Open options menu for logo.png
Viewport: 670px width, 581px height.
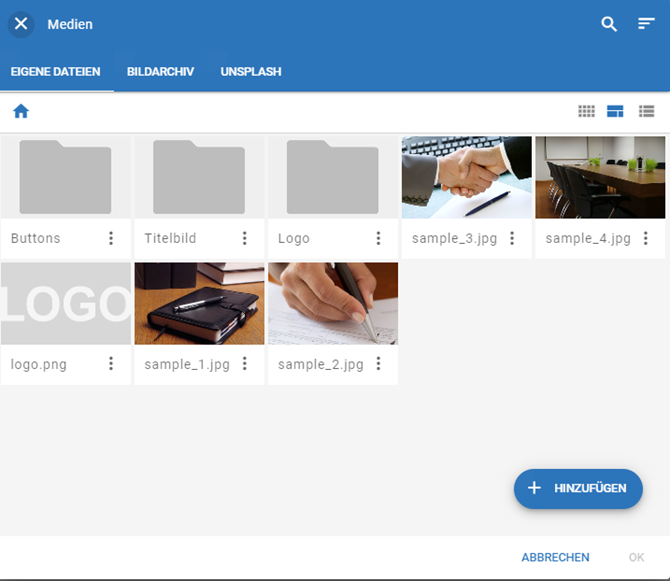click(x=111, y=364)
